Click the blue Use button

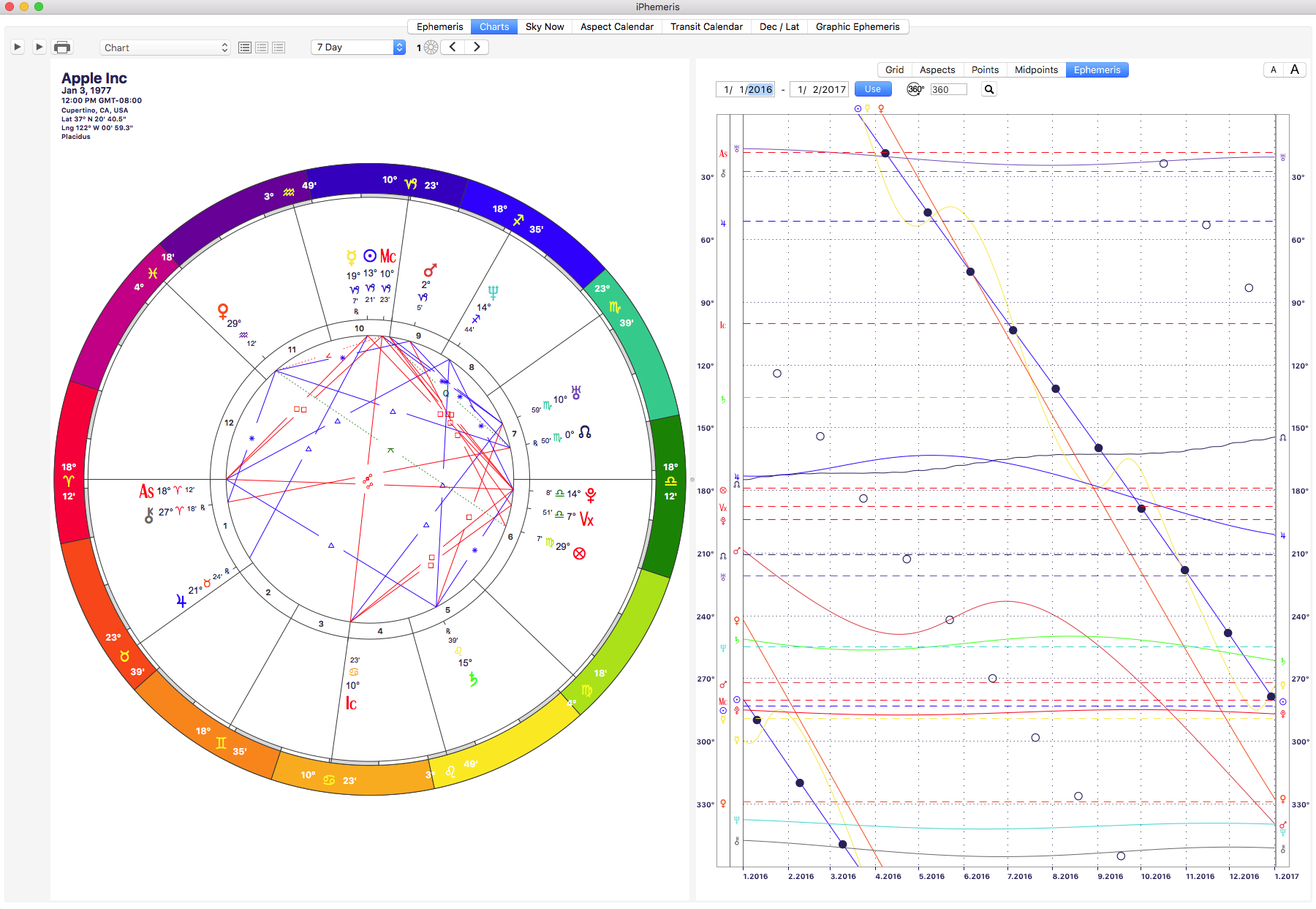872,89
